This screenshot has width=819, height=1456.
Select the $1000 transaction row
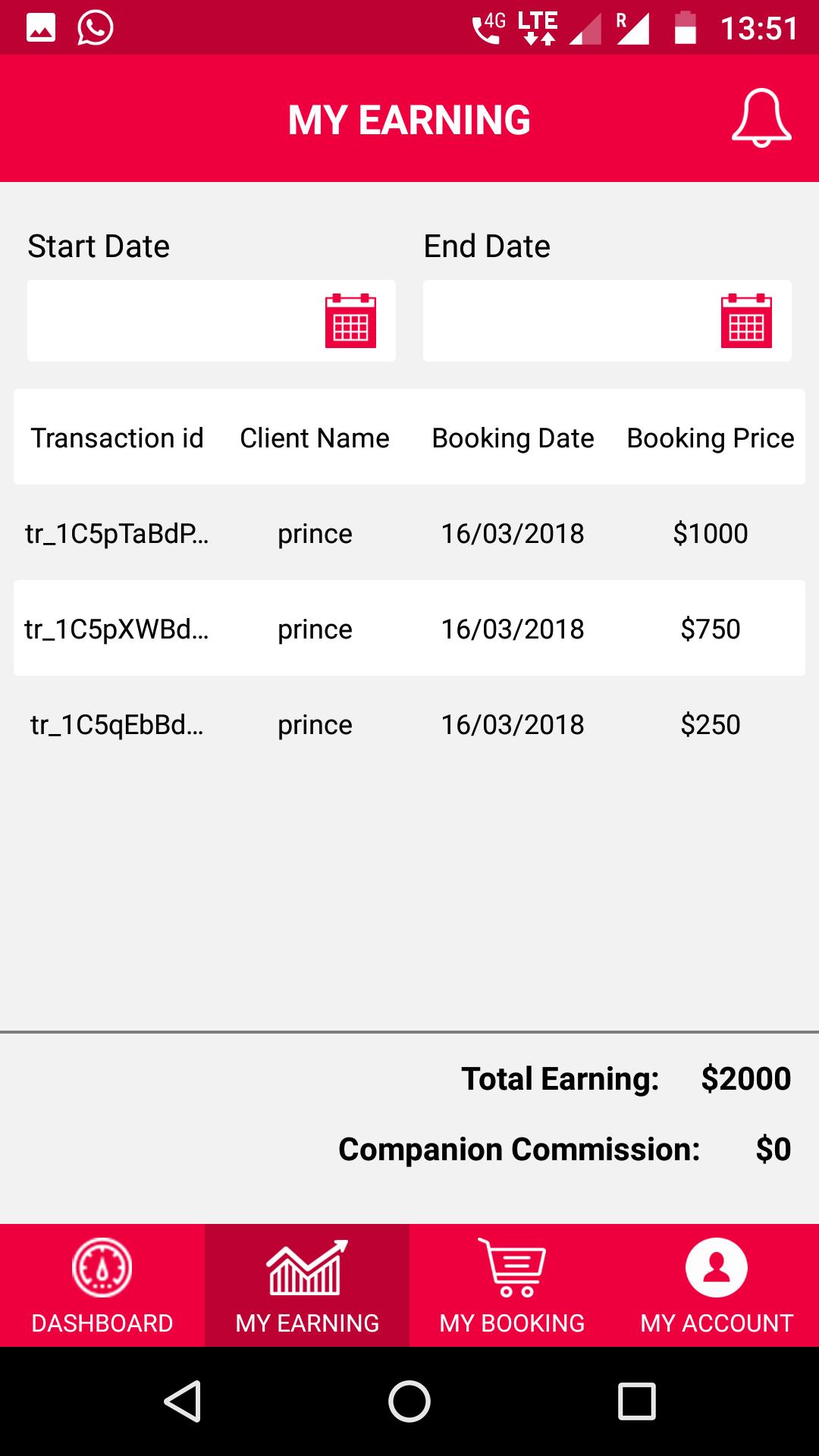click(409, 533)
